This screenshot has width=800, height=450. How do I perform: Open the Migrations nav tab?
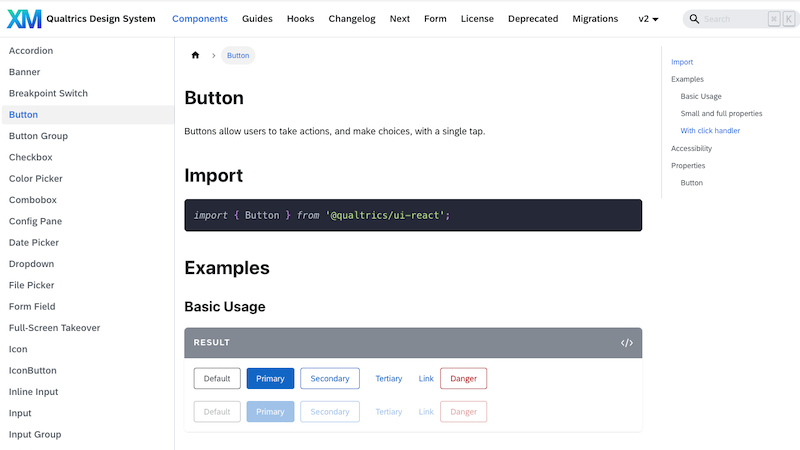(x=595, y=19)
